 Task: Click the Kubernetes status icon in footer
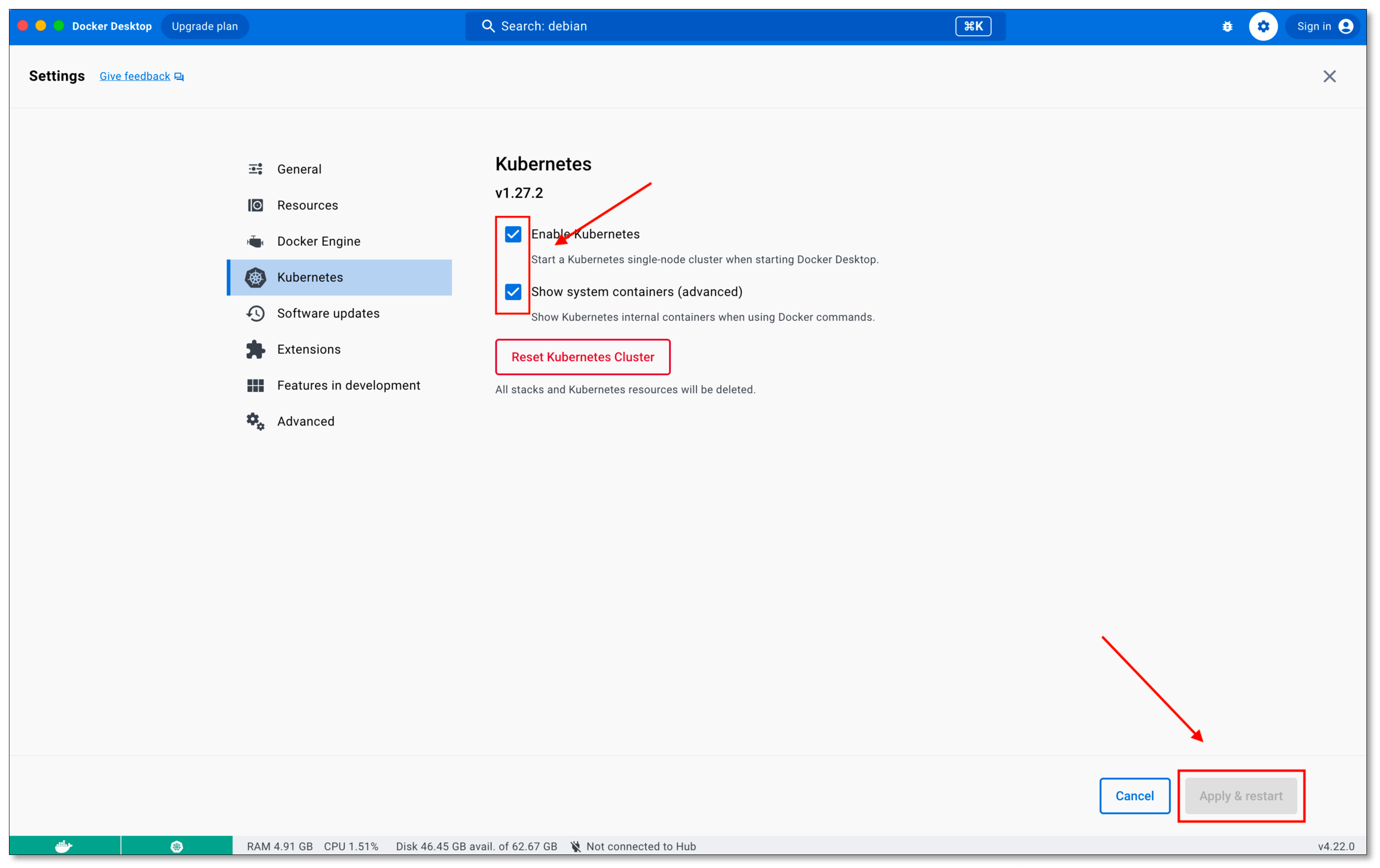[x=177, y=846]
